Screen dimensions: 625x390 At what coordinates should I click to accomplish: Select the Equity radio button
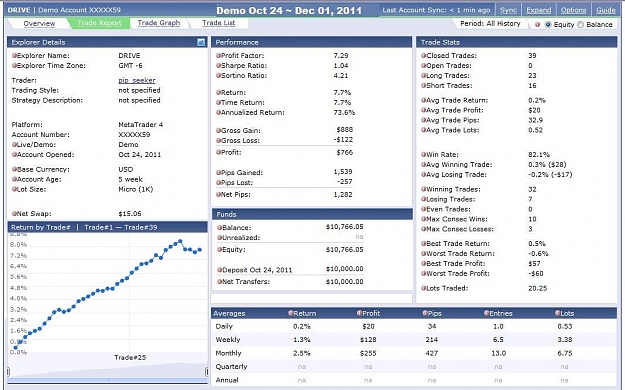548,25
